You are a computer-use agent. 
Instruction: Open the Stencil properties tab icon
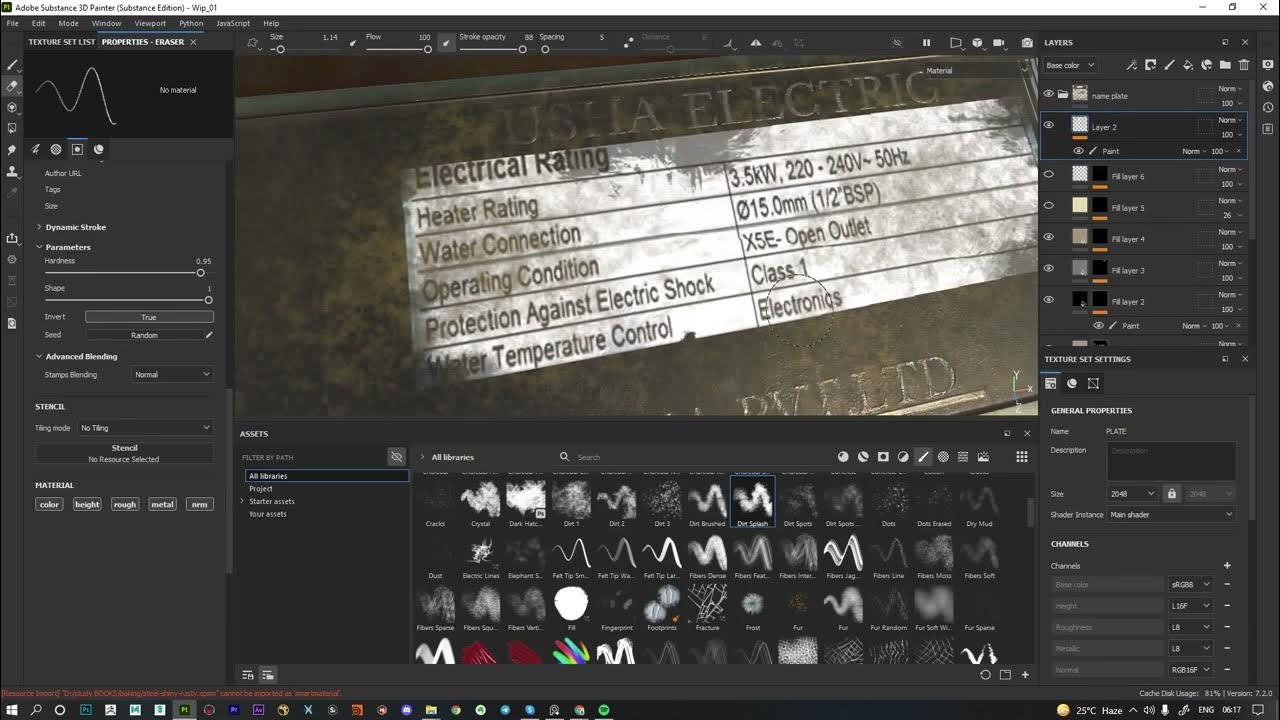[77, 149]
